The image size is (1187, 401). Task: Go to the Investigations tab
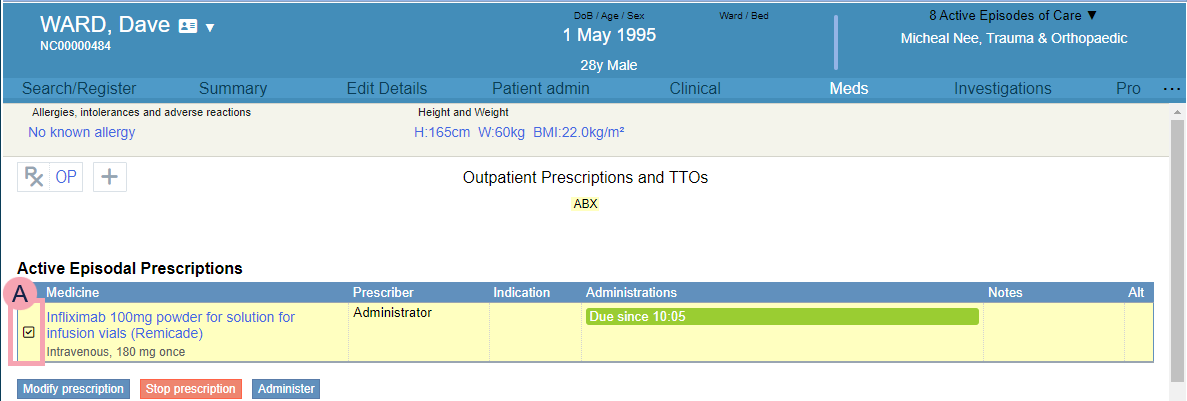(1002, 89)
